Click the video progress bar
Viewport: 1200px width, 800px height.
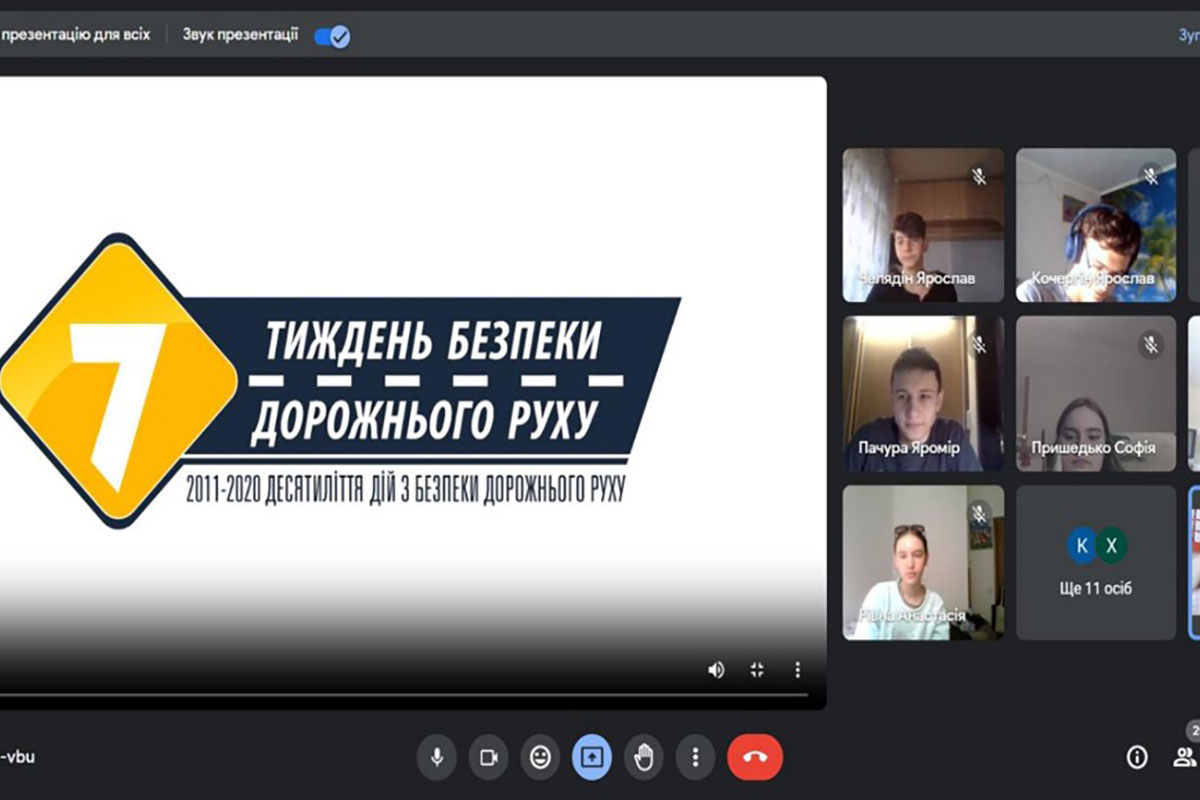click(x=403, y=695)
